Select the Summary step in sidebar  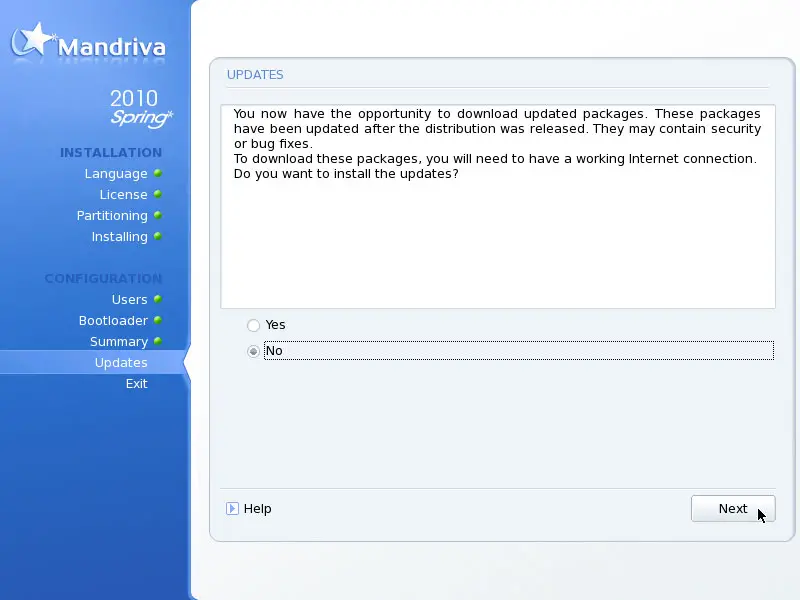(119, 342)
